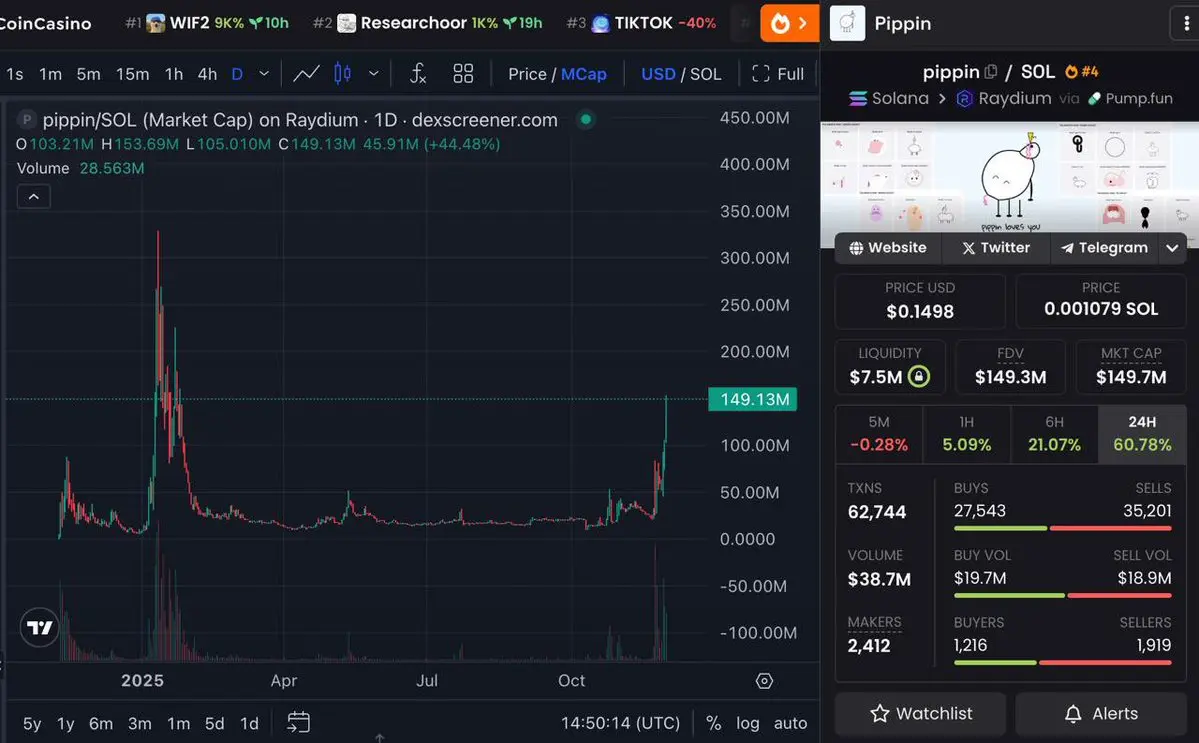Switch to the 4h timeframe

[207, 74]
